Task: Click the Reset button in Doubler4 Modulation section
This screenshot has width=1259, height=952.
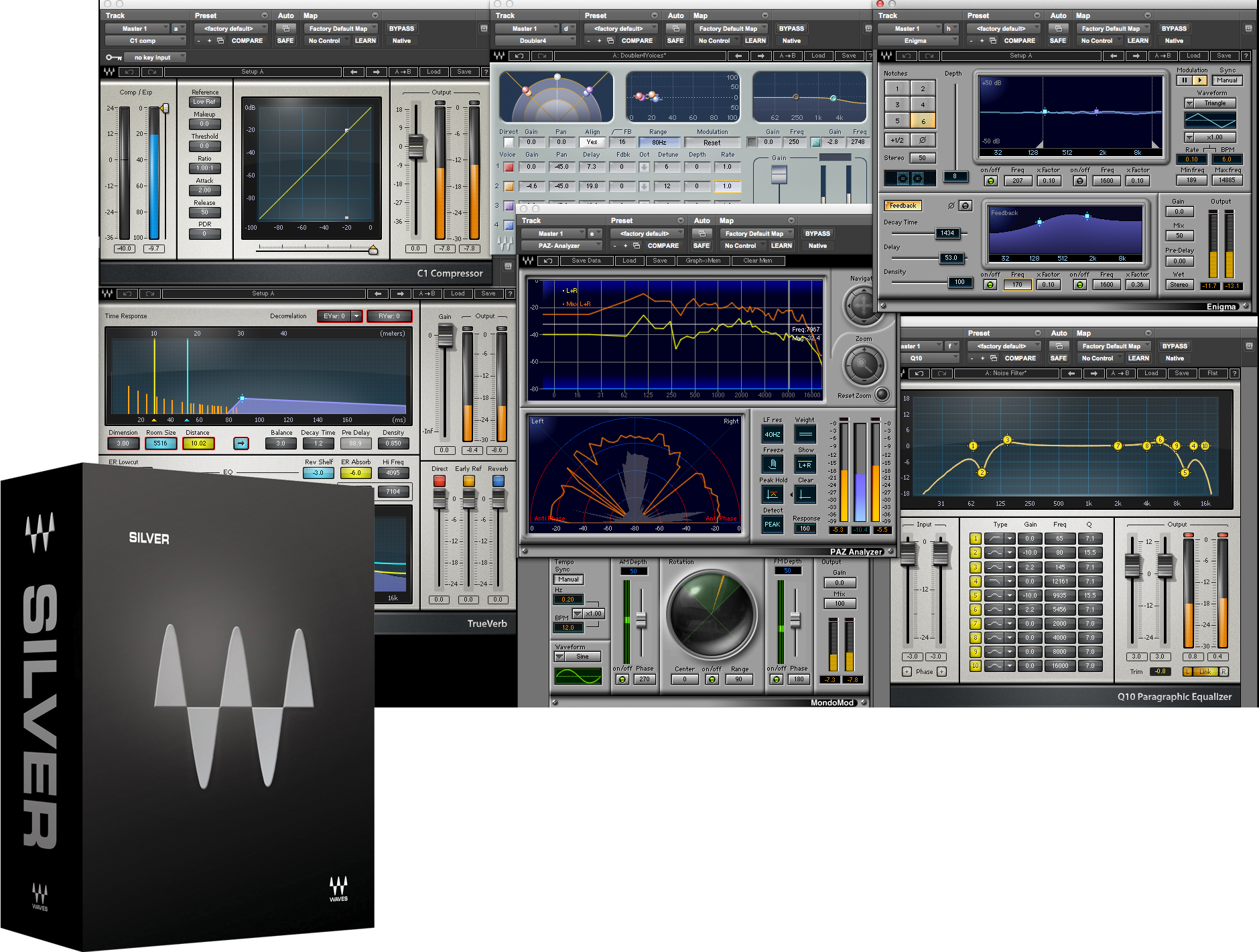Action: 712,142
